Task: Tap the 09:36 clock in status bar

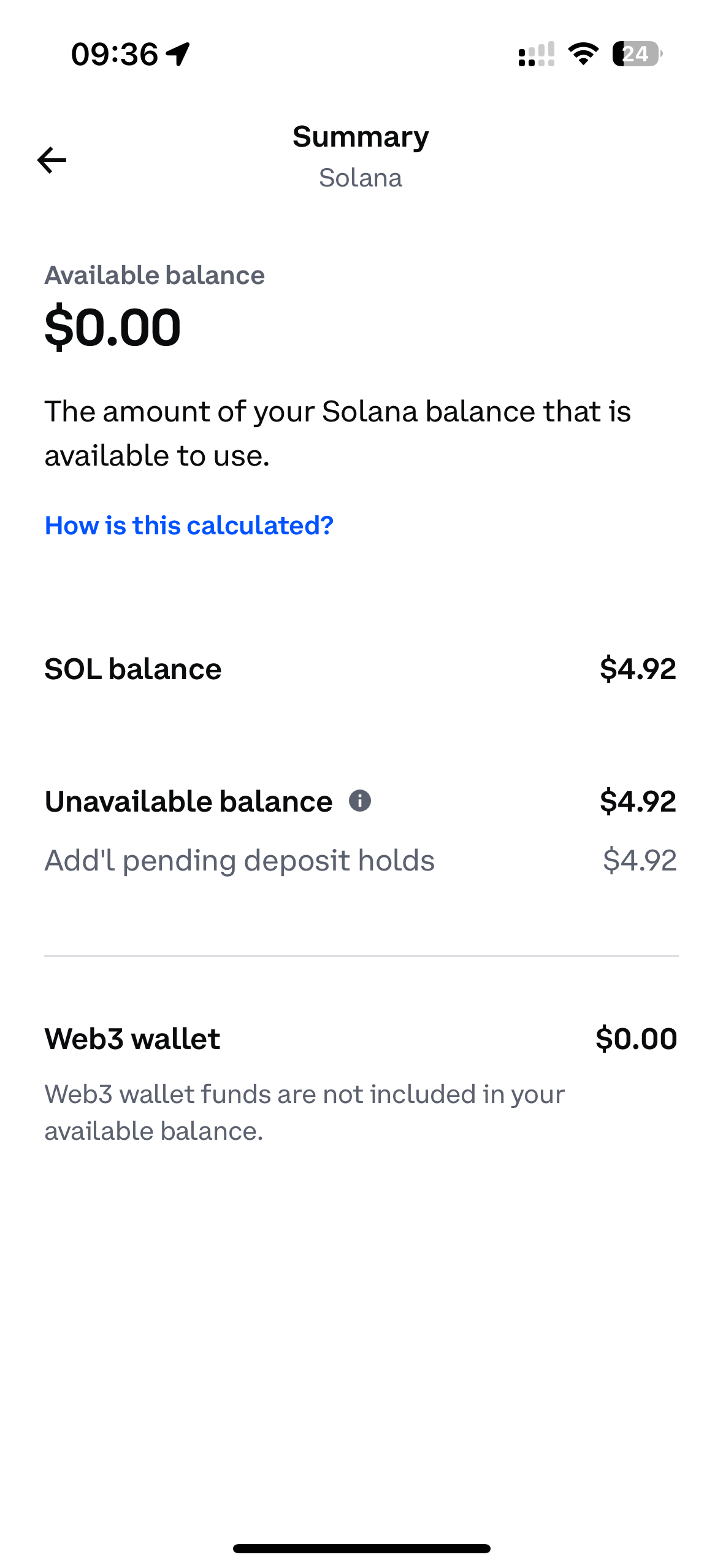Action: tap(115, 54)
